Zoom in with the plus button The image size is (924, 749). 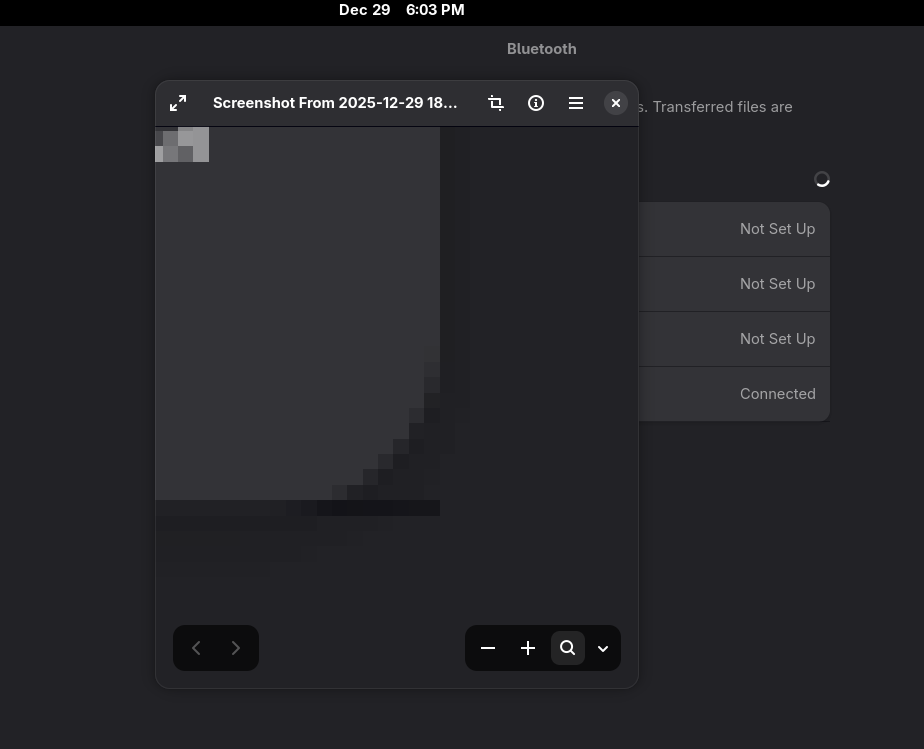click(x=528, y=648)
